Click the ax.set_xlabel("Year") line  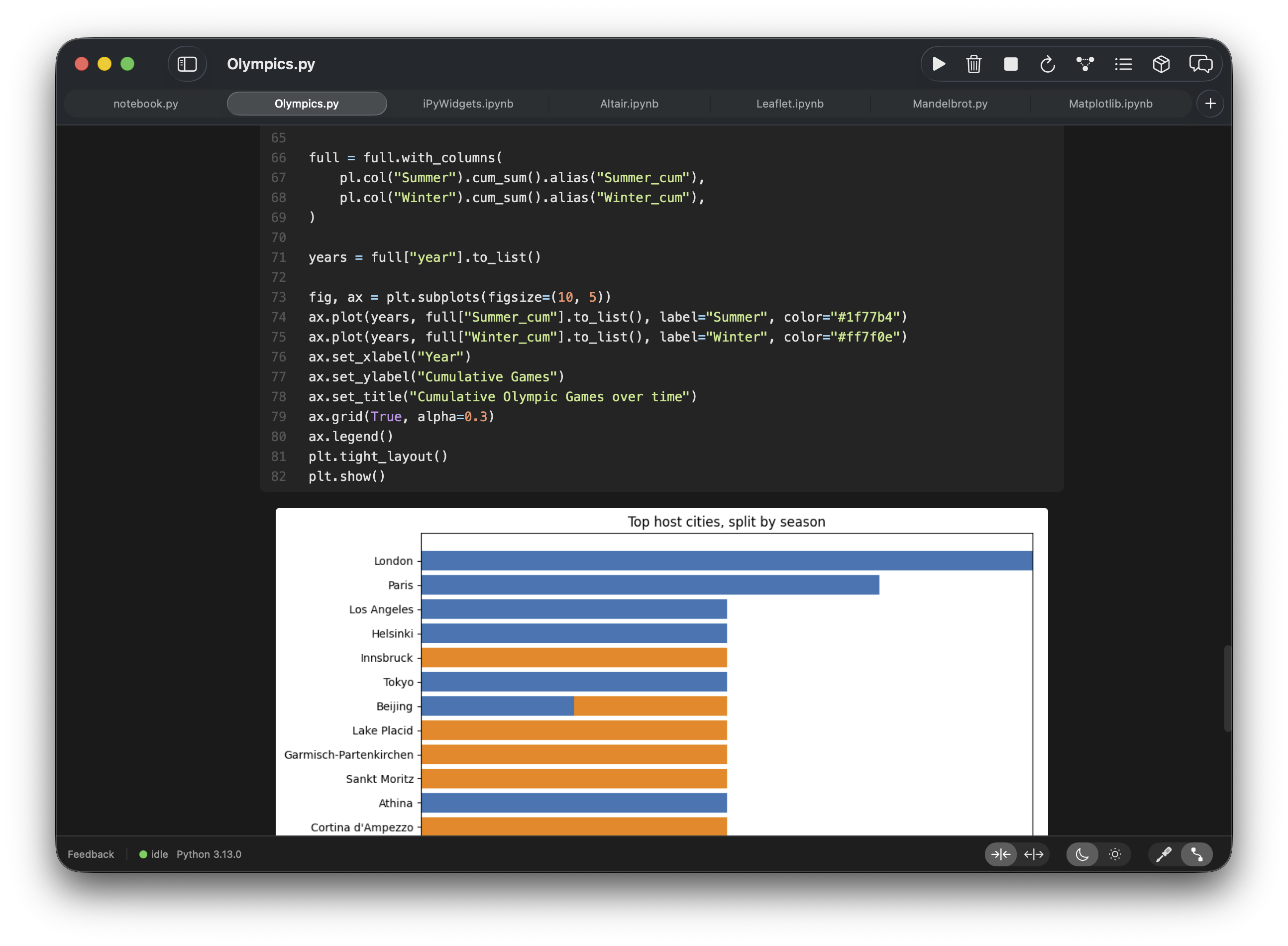[390, 357]
